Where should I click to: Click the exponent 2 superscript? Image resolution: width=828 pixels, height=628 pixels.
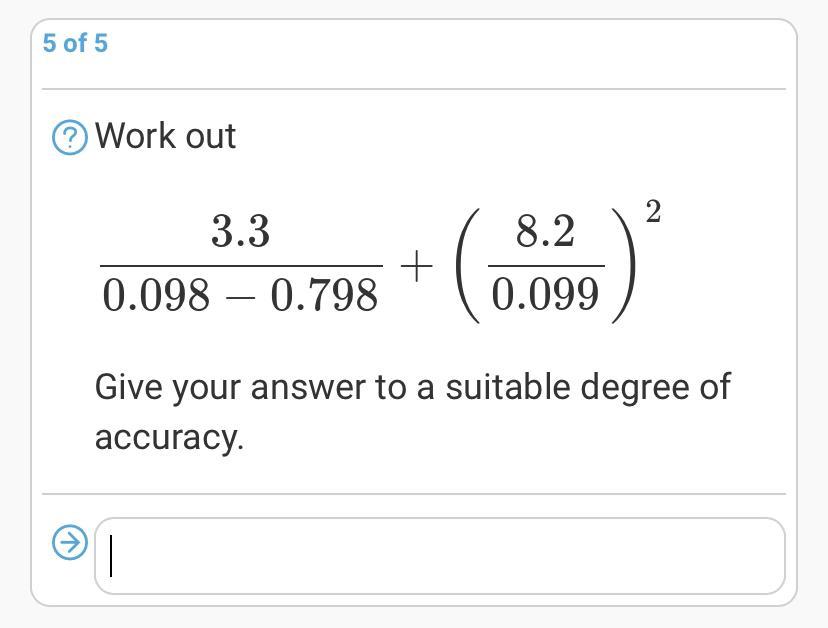(x=653, y=211)
